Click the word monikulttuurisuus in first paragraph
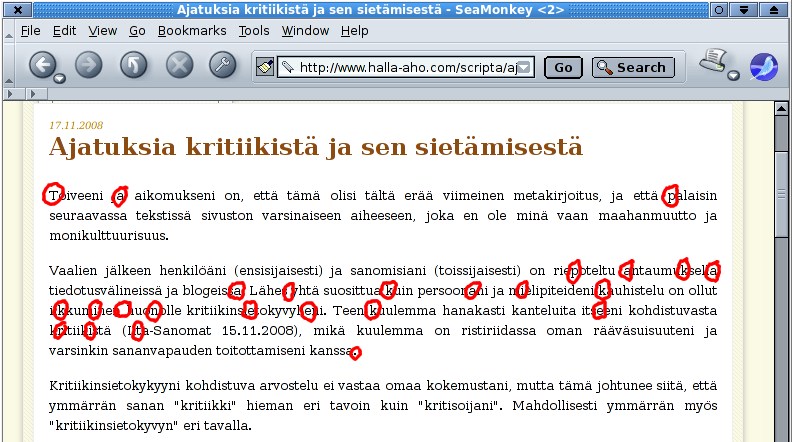 [107, 235]
